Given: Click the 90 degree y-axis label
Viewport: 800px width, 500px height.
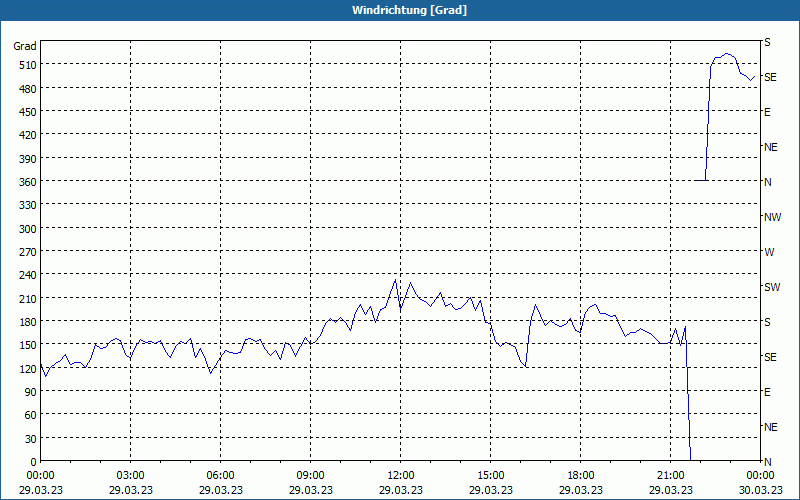Looking at the screenshot, I should pyautogui.click(x=28, y=392).
